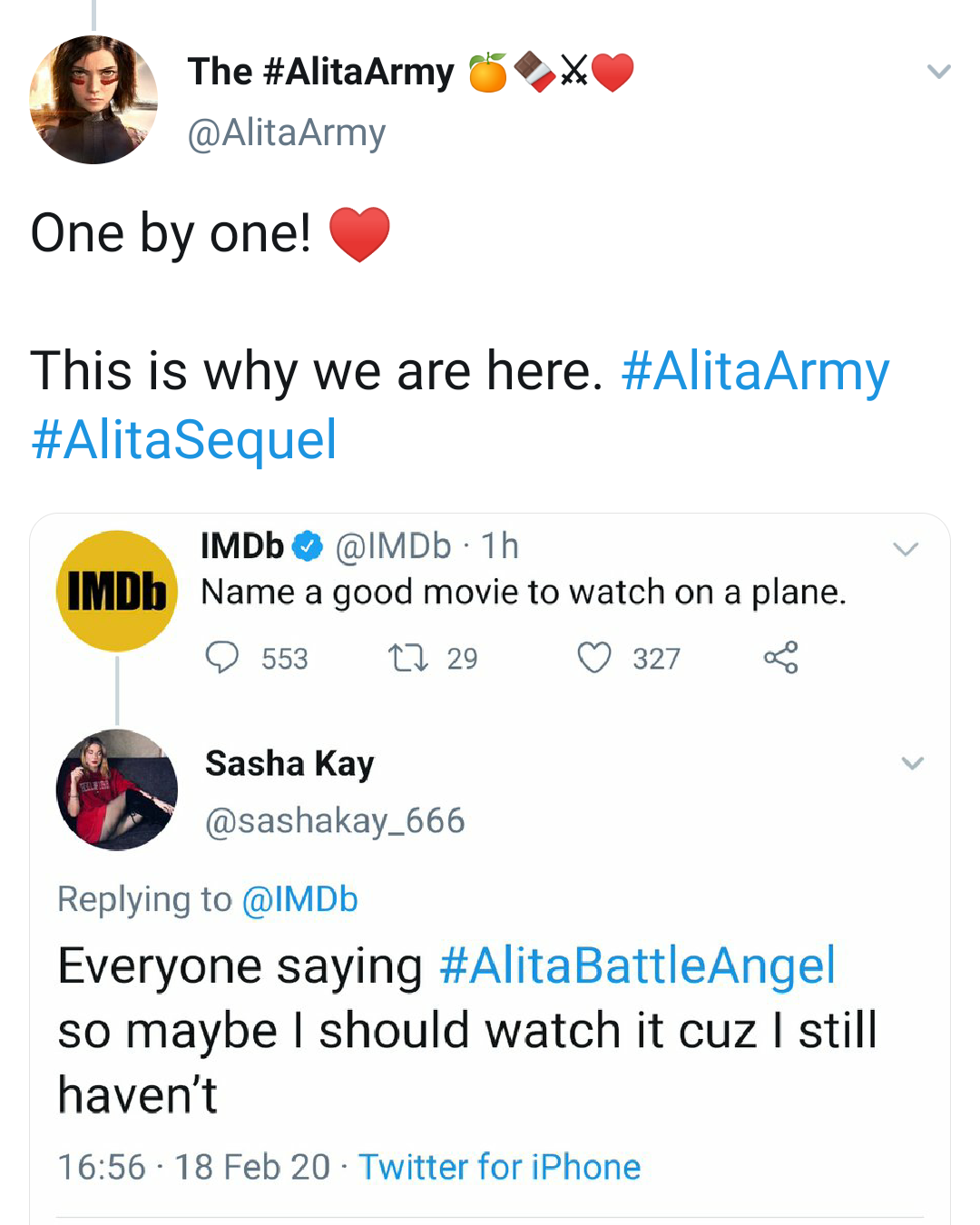View Sasha Kay's profile photo
This screenshot has height=1225, width=980.
point(117,789)
